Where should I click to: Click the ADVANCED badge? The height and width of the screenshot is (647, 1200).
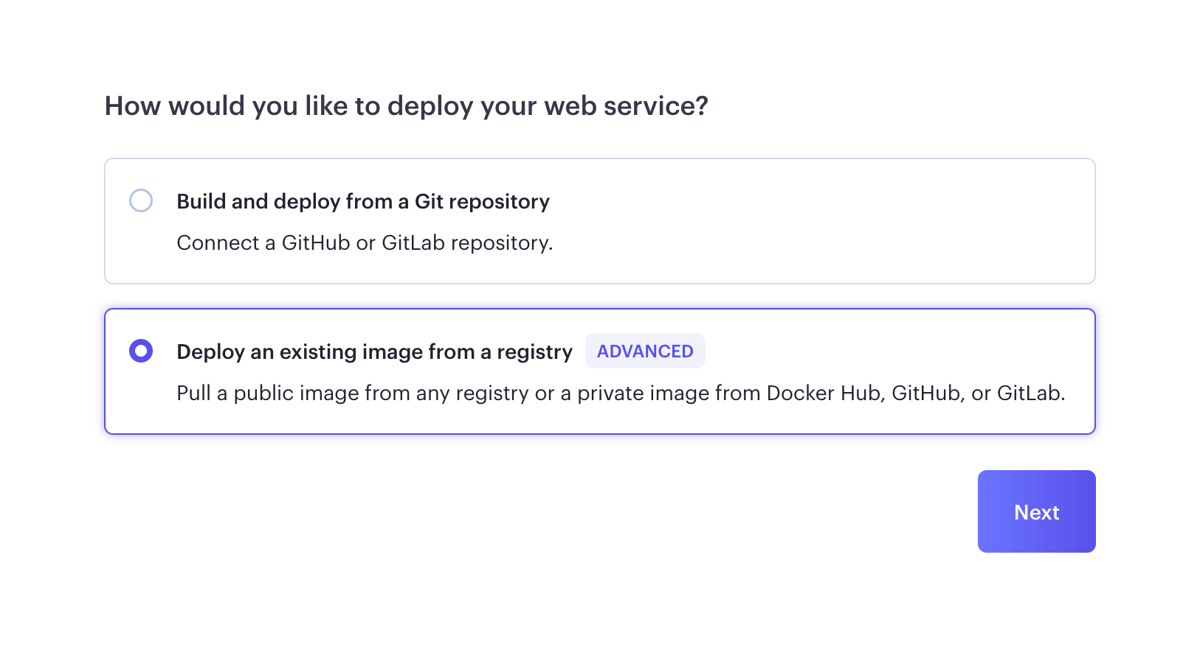coord(645,351)
